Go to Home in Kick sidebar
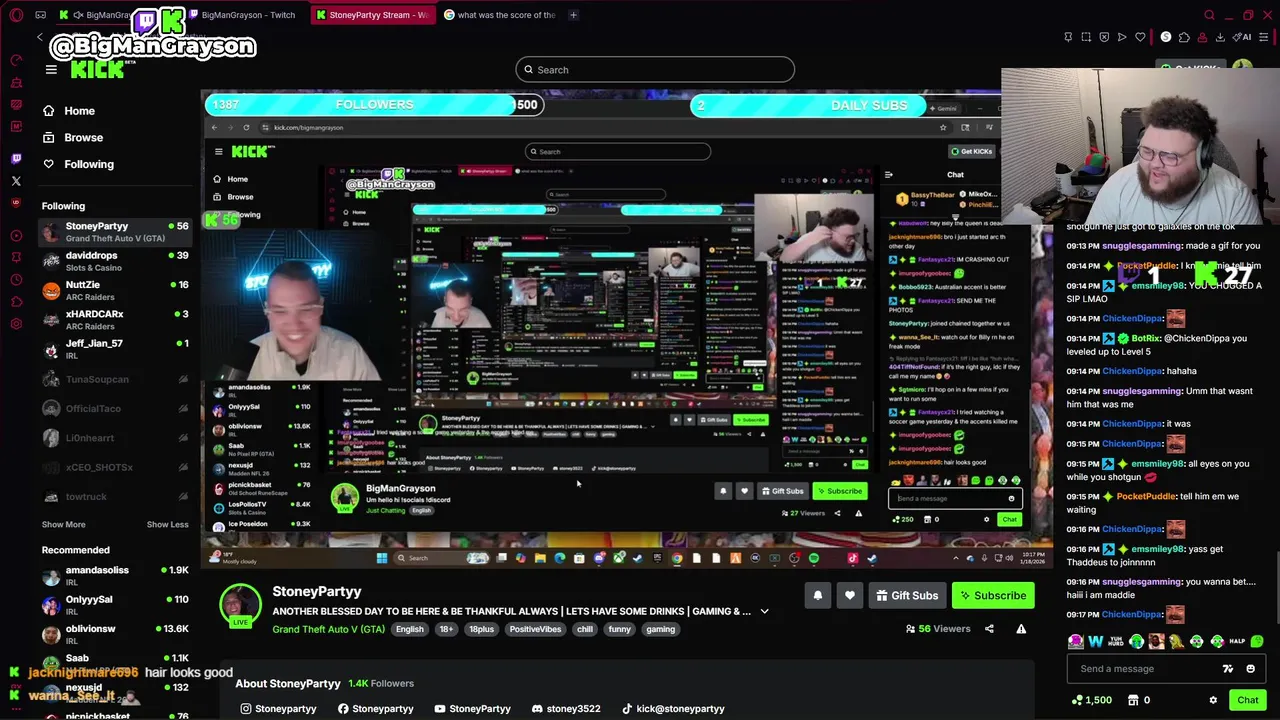 click(69, 111)
